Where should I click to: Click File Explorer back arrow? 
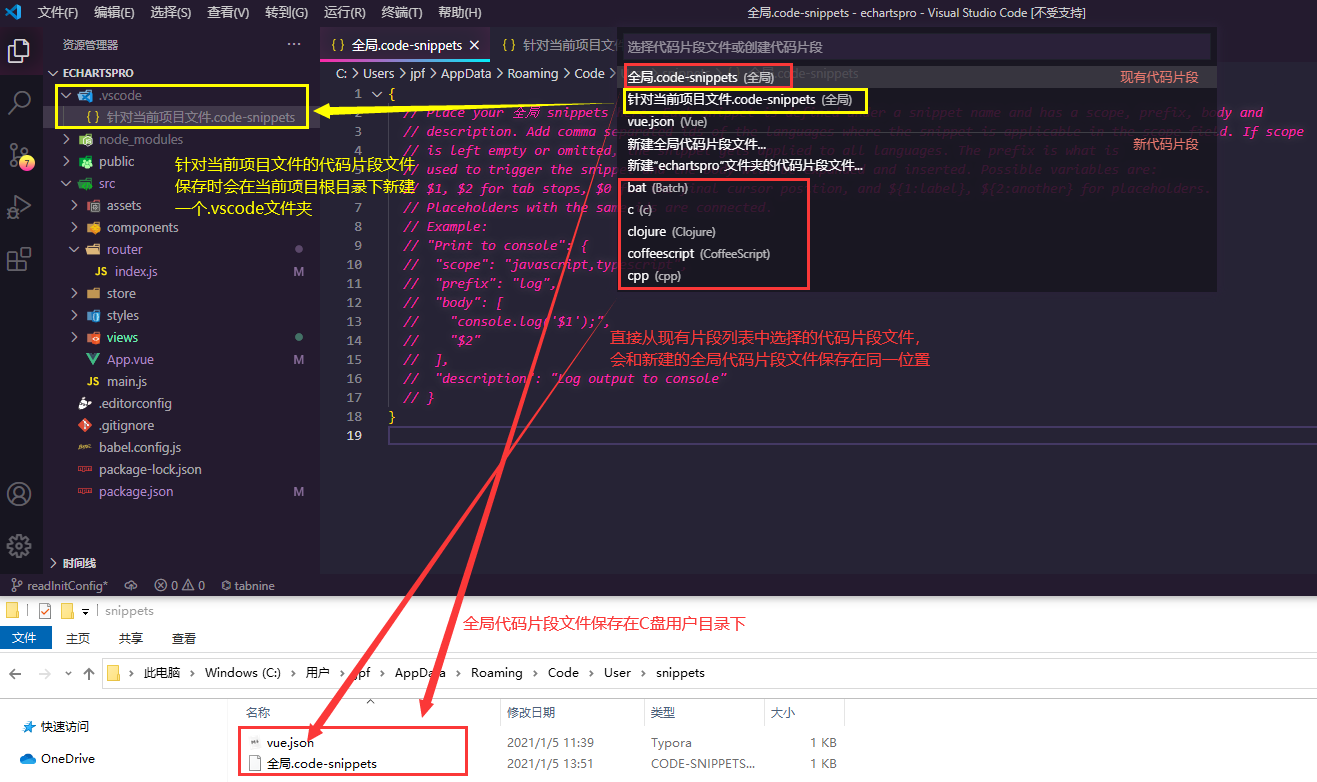tap(17, 673)
